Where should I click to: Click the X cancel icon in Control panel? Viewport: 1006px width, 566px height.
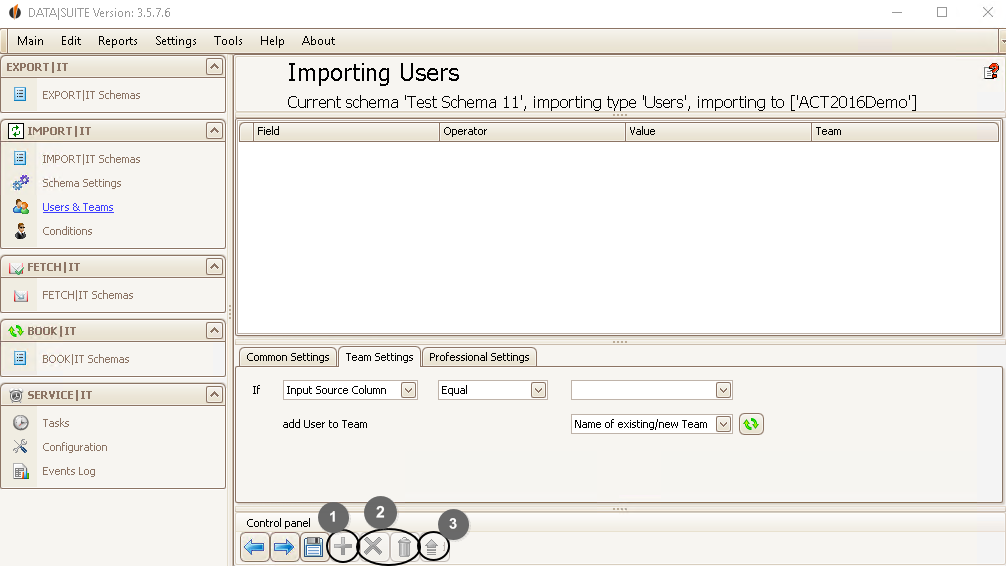373,547
